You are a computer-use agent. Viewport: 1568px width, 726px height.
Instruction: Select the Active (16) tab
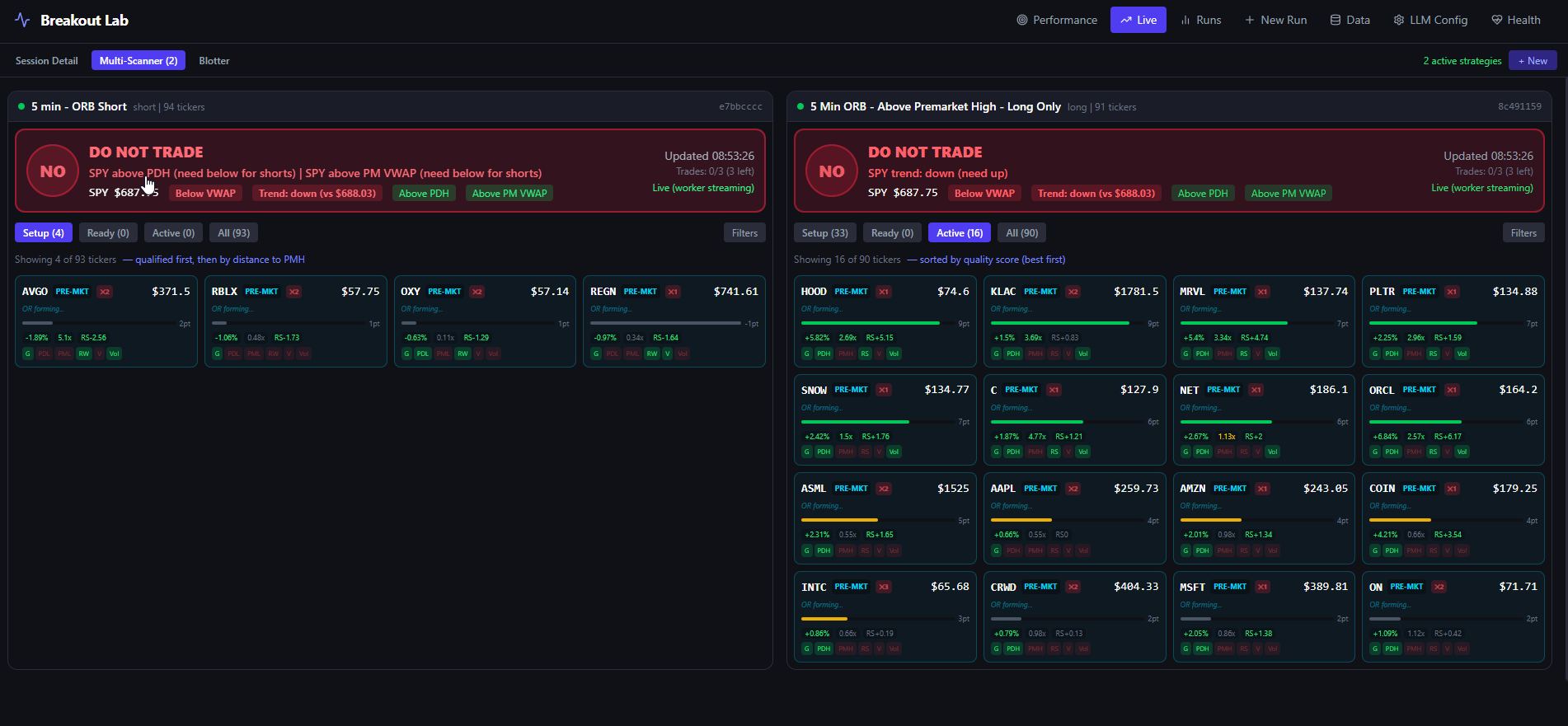click(x=960, y=233)
